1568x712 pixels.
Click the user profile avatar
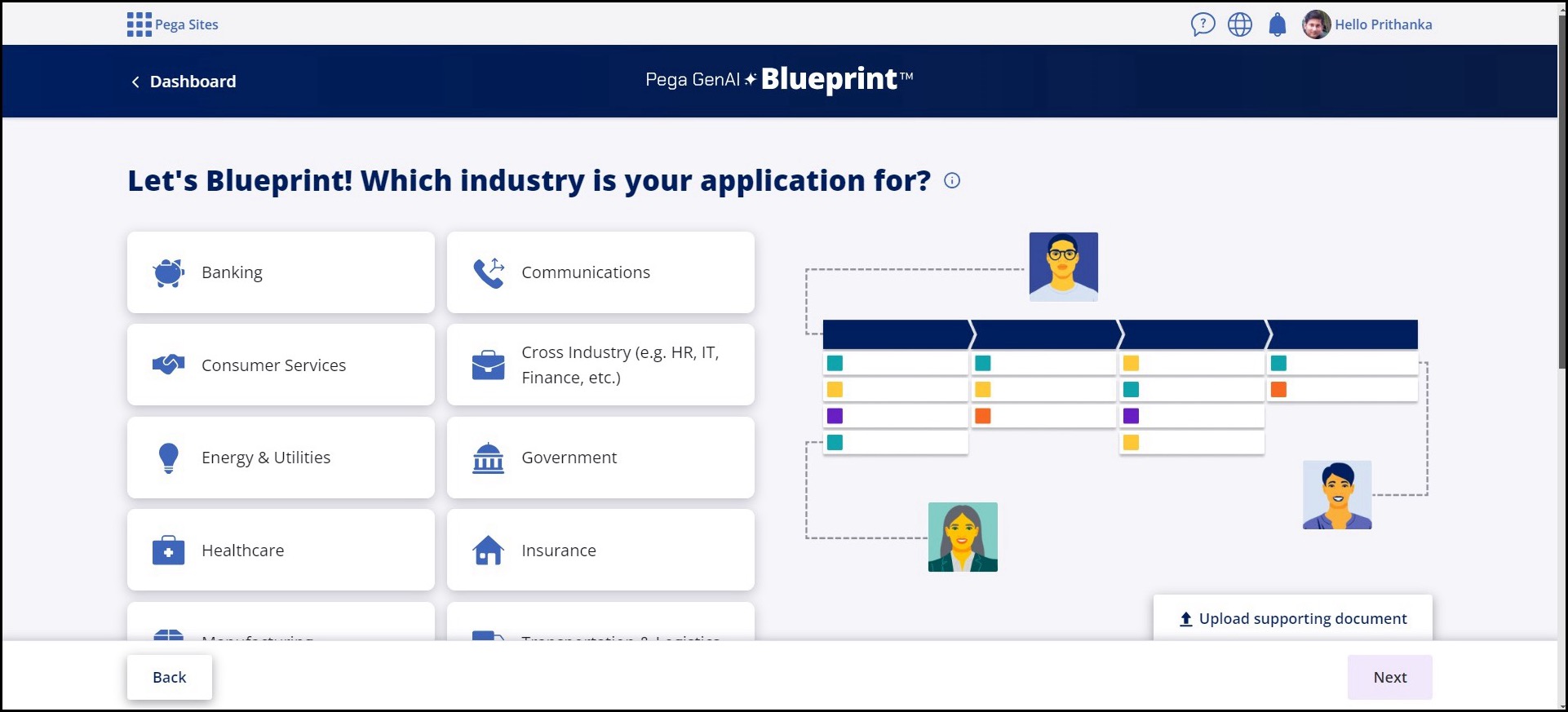click(1316, 24)
